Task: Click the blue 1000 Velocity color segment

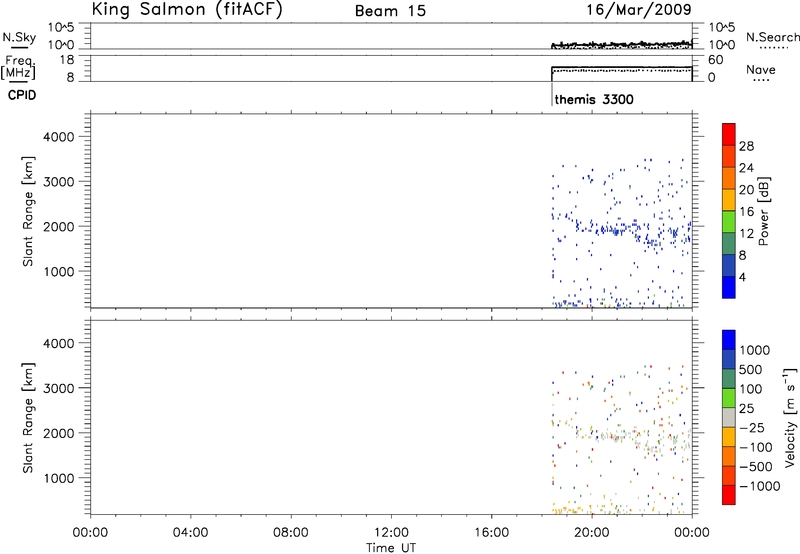Action: (x=729, y=340)
